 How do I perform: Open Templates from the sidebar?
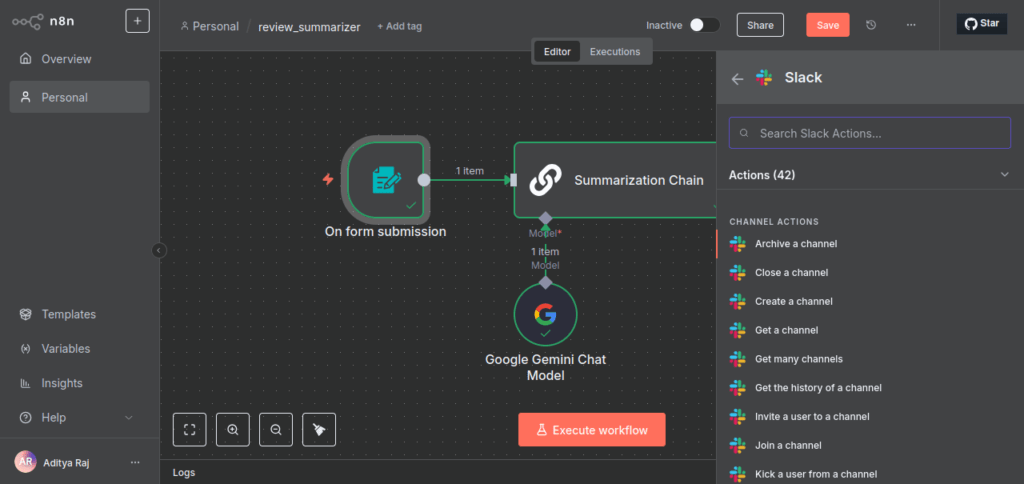click(x=68, y=314)
